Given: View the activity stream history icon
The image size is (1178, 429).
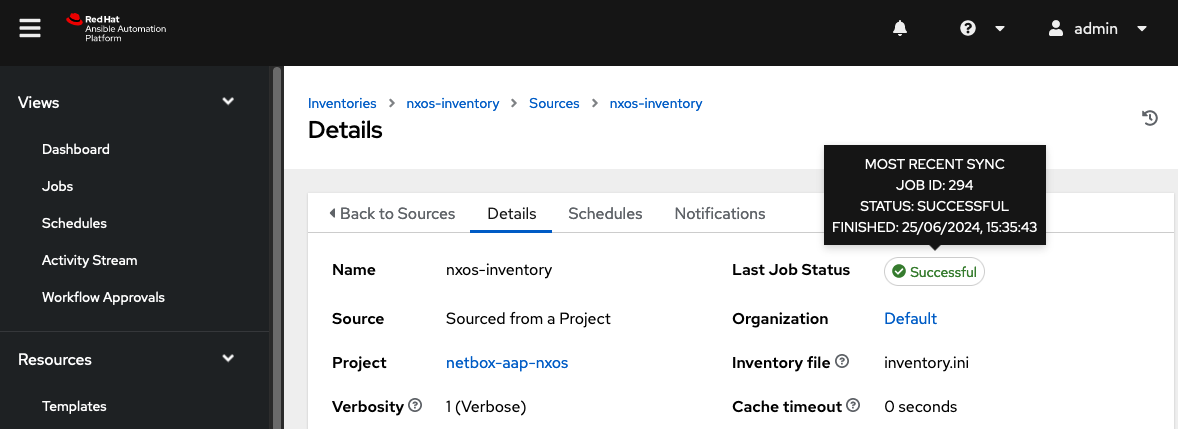Looking at the screenshot, I should pyautogui.click(x=1149, y=118).
